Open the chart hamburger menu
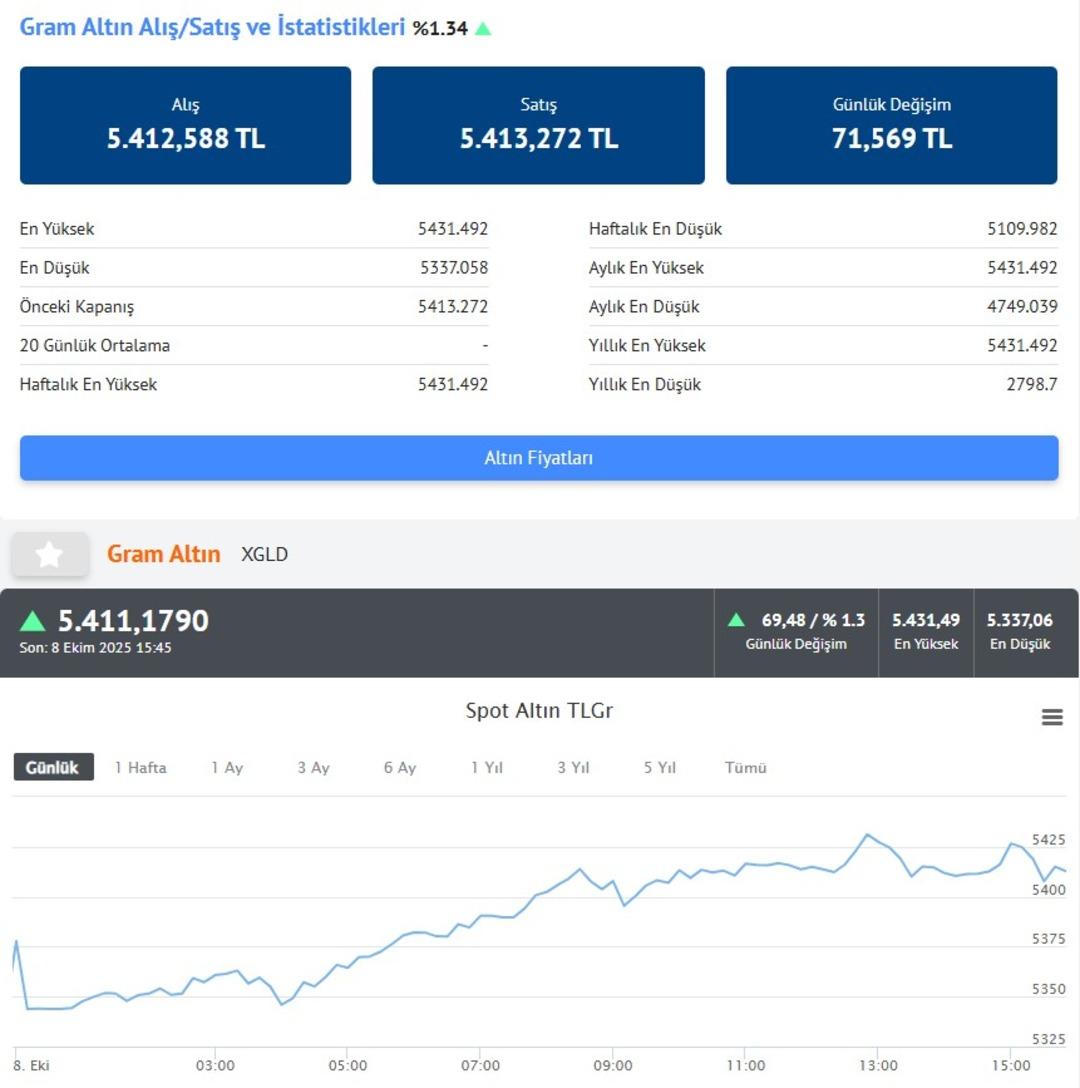The image size is (1080, 1088). (x=1052, y=717)
